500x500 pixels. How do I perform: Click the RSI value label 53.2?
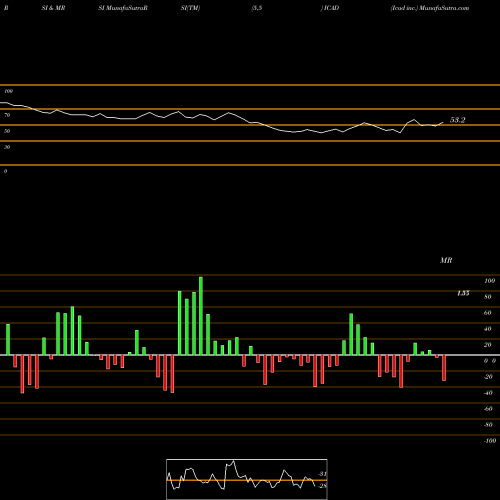(457, 120)
